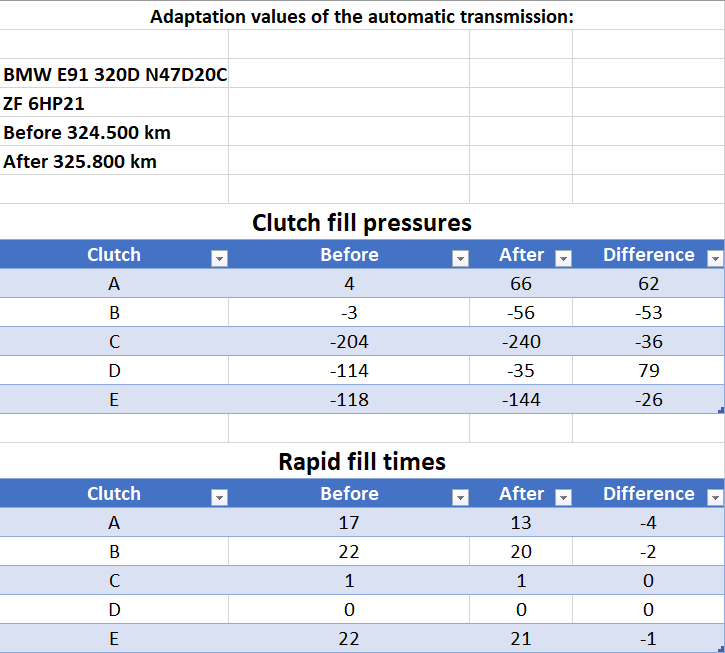The height and width of the screenshot is (653, 725).
Task: Select the Adaptation values of the automatic transmission heading
Action: point(361,16)
